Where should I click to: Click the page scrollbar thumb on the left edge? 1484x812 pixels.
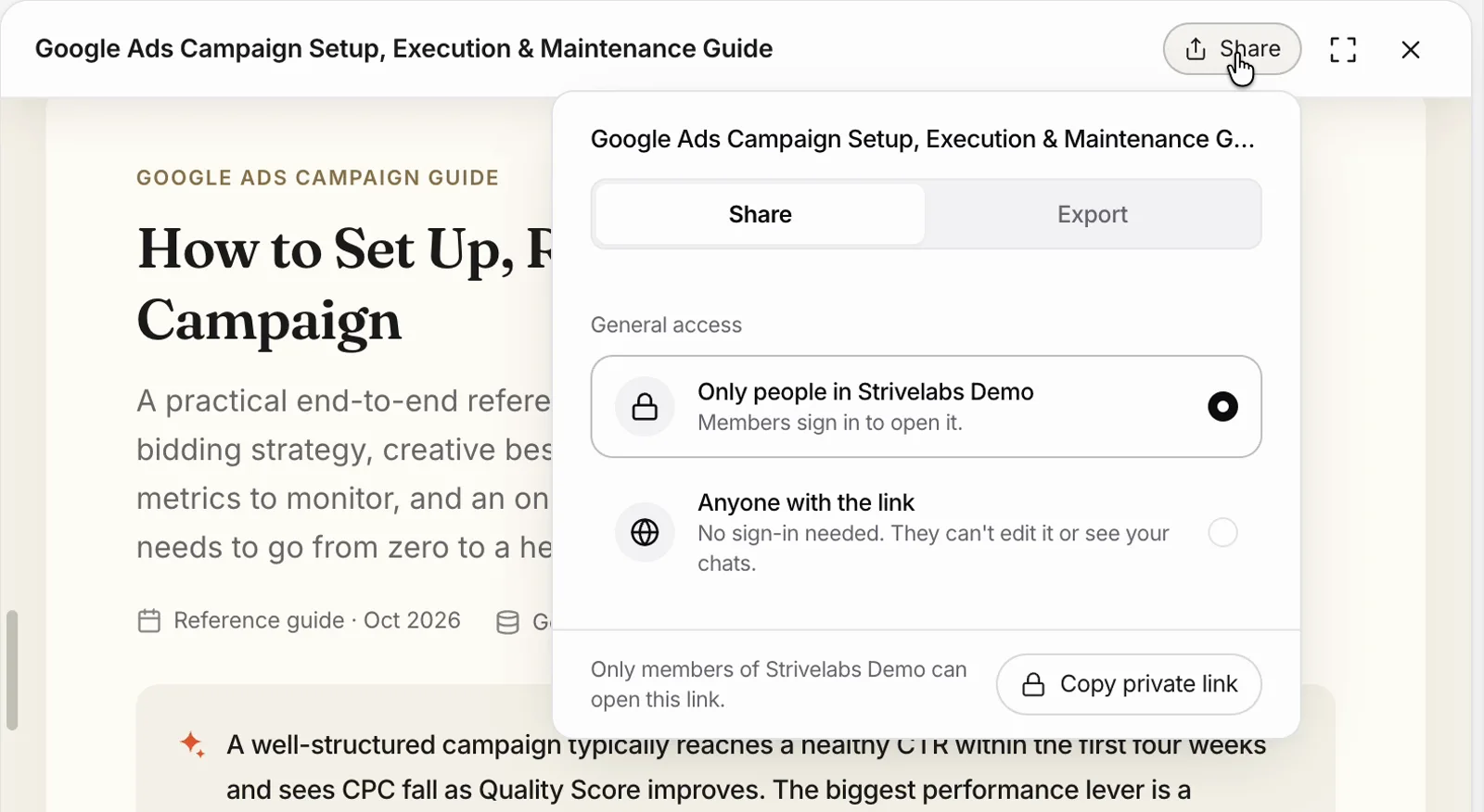(12, 669)
